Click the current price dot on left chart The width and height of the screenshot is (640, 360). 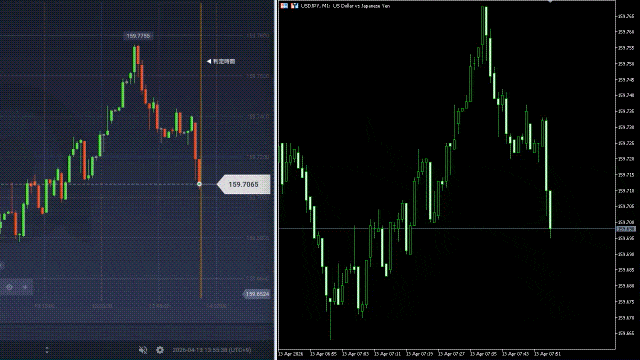(x=199, y=184)
